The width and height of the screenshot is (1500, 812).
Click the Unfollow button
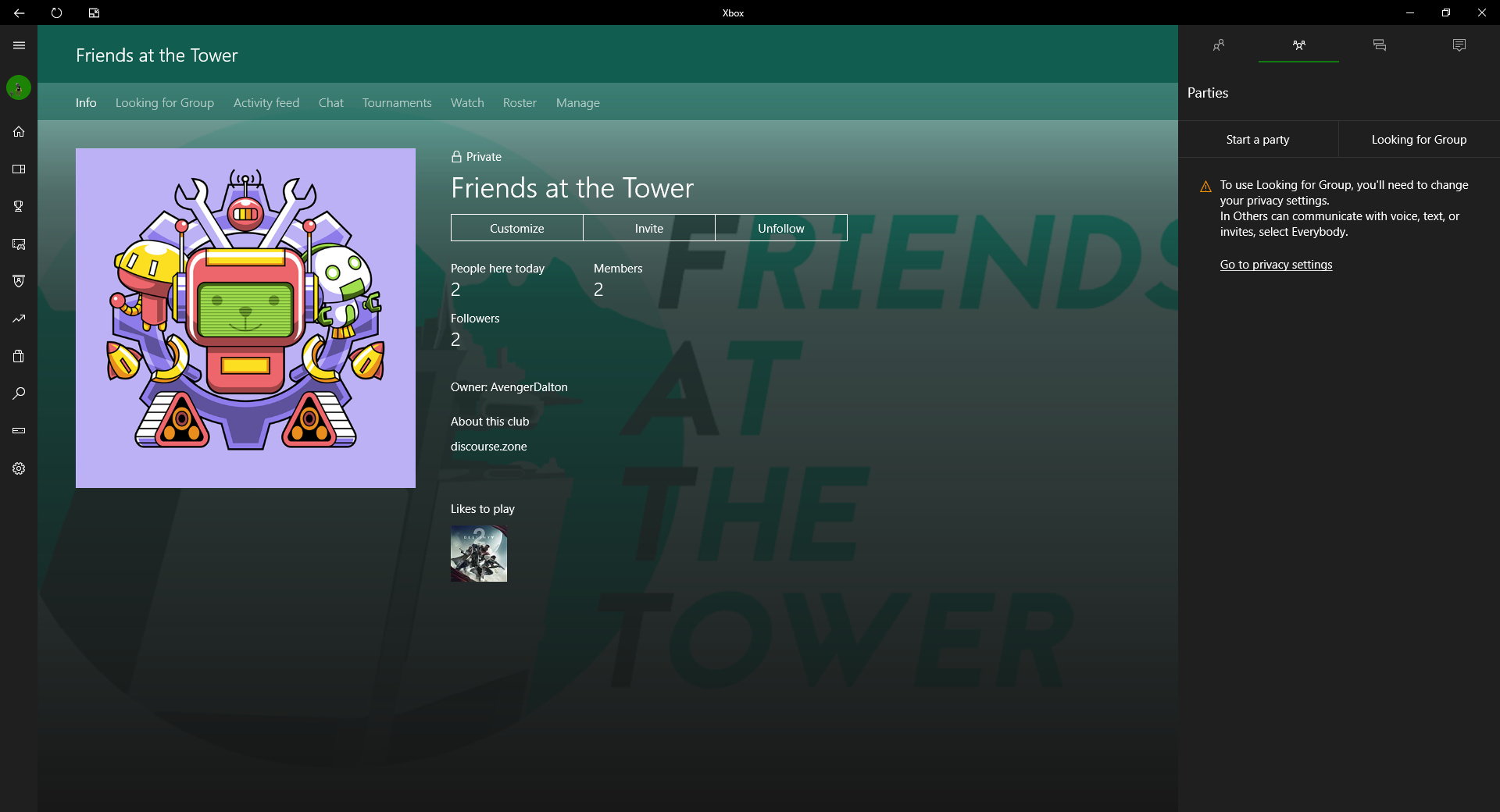pyautogui.click(x=780, y=228)
